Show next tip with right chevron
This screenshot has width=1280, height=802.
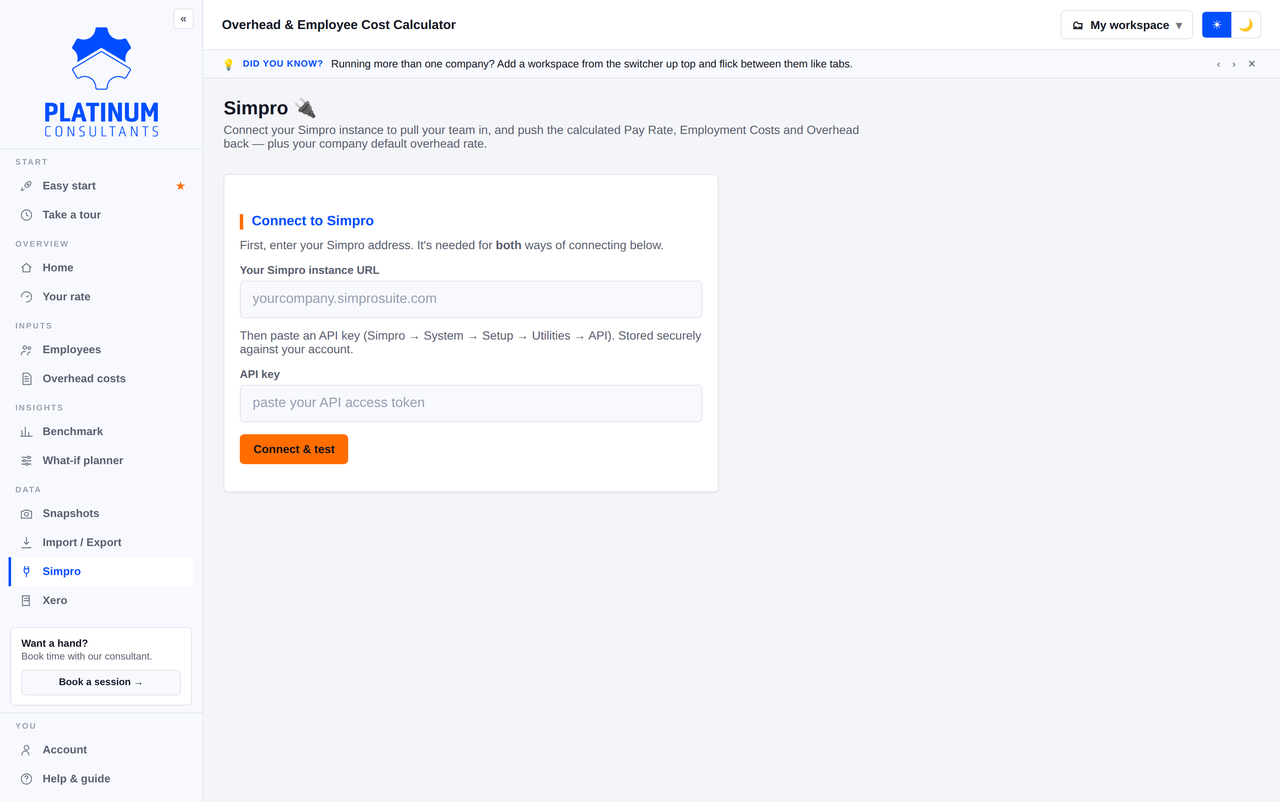click(x=1234, y=64)
